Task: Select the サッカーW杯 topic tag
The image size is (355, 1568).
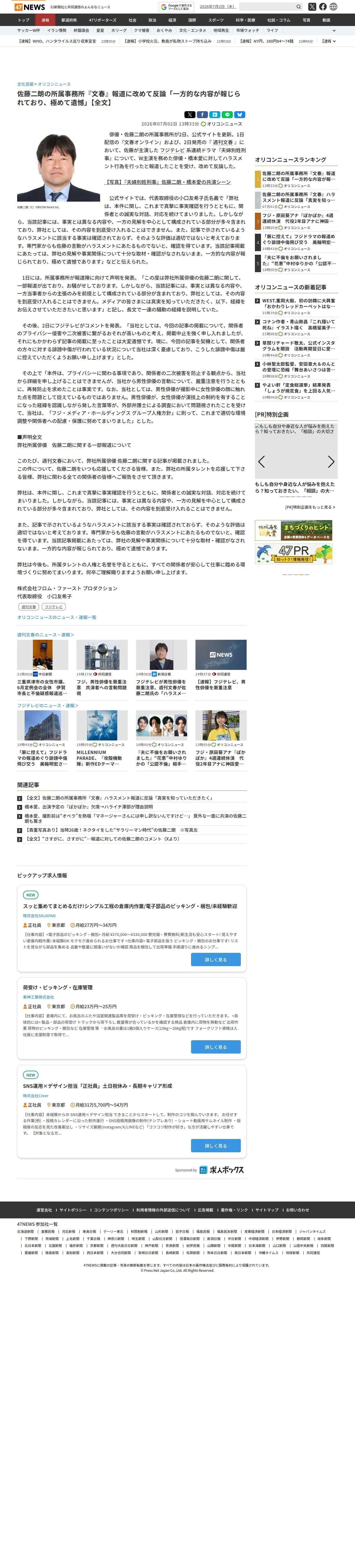Action: pyautogui.click(x=29, y=30)
